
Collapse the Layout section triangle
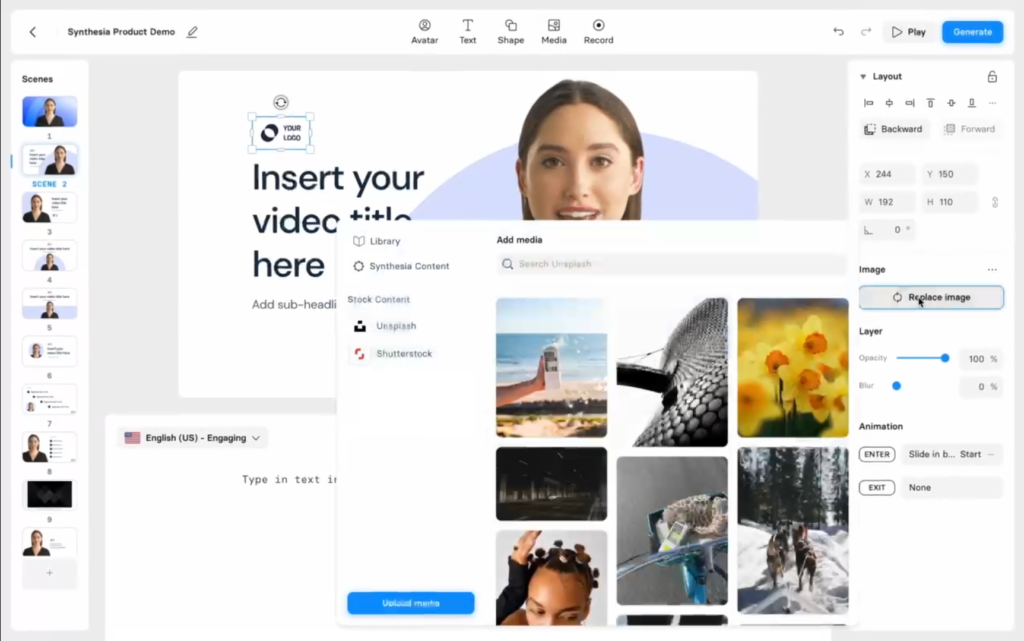pyautogui.click(x=863, y=76)
